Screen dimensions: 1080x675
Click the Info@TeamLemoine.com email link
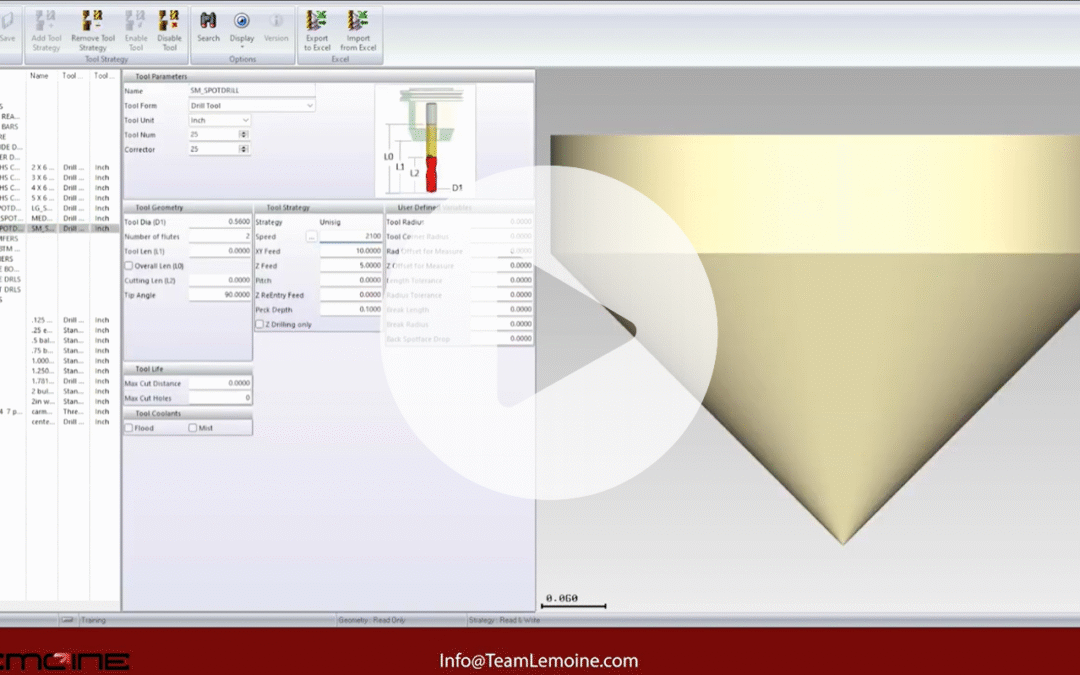[539, 661]
